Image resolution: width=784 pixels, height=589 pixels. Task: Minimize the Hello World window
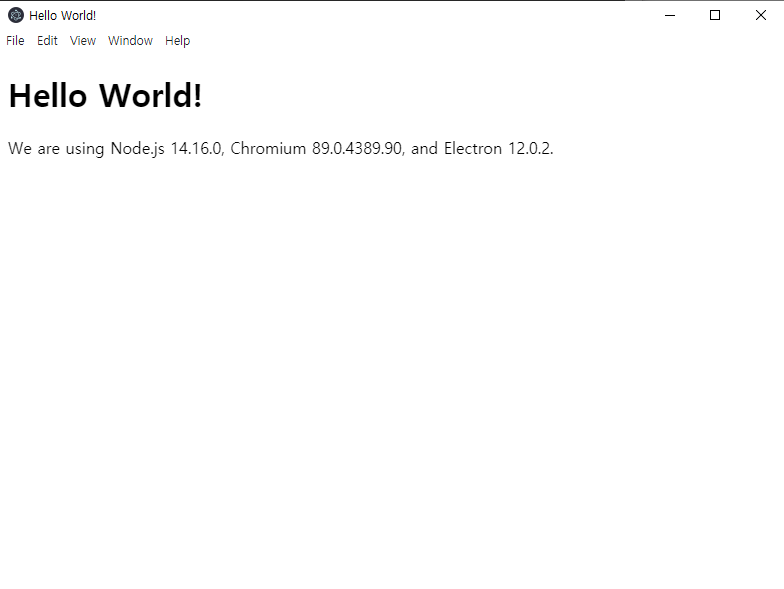coord(670,16)
